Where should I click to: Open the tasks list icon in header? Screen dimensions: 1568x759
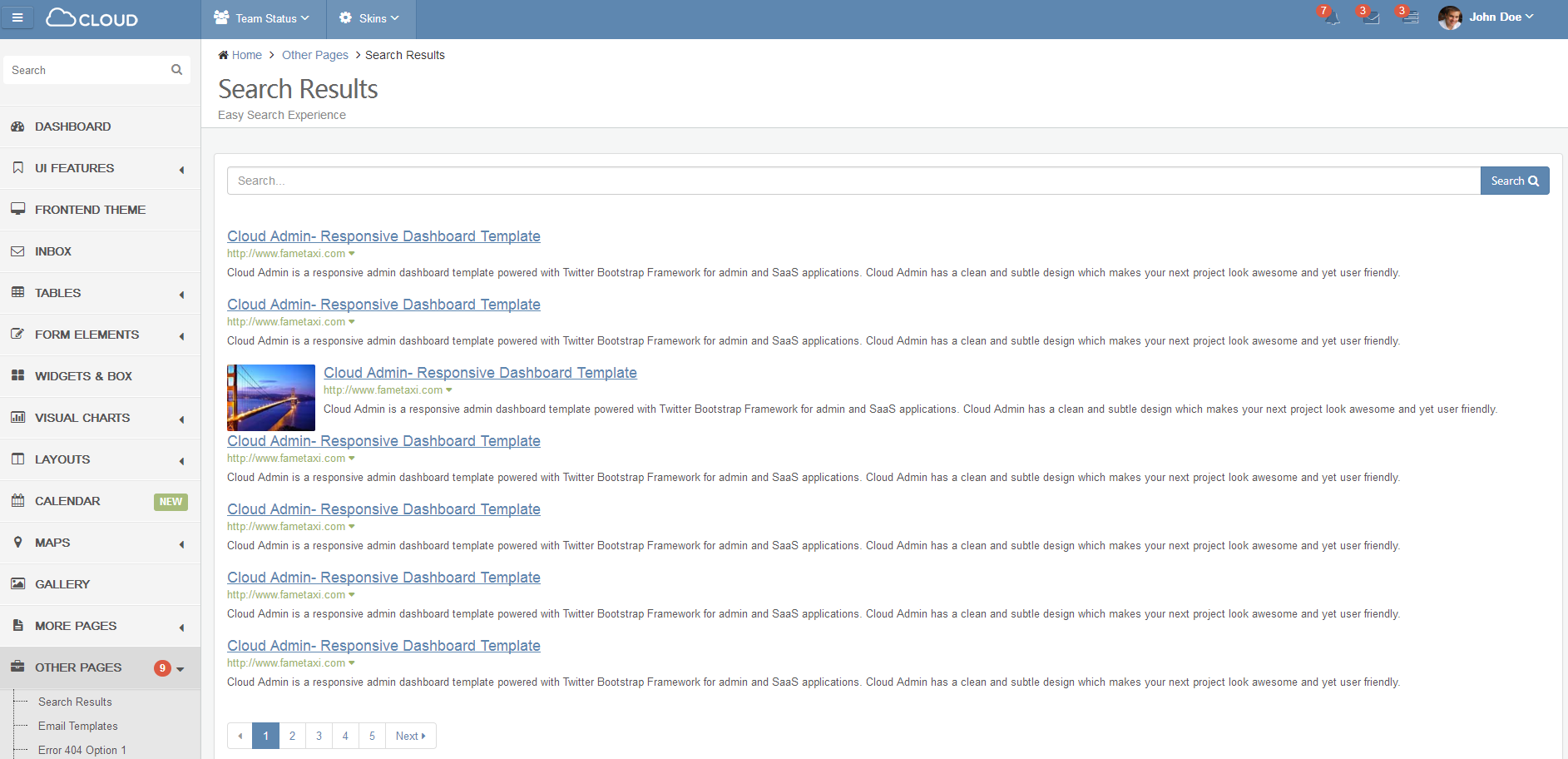coord(1411,18)
